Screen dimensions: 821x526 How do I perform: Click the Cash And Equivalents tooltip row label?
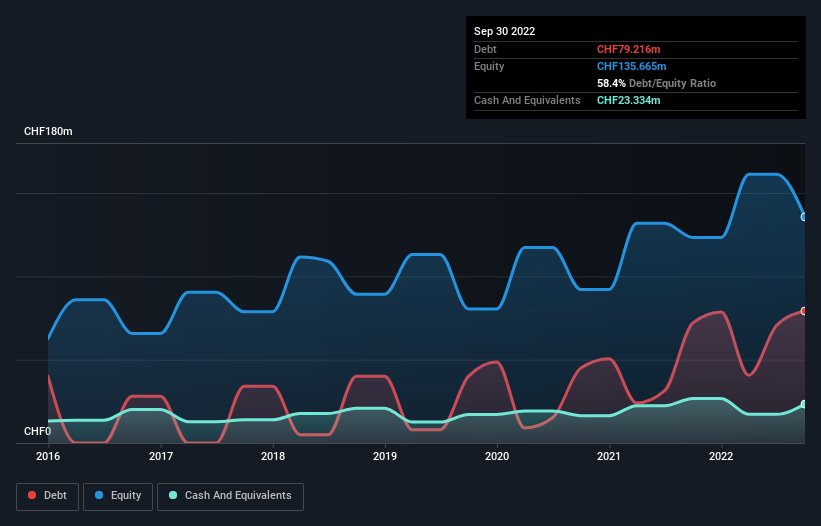point(527,100)
